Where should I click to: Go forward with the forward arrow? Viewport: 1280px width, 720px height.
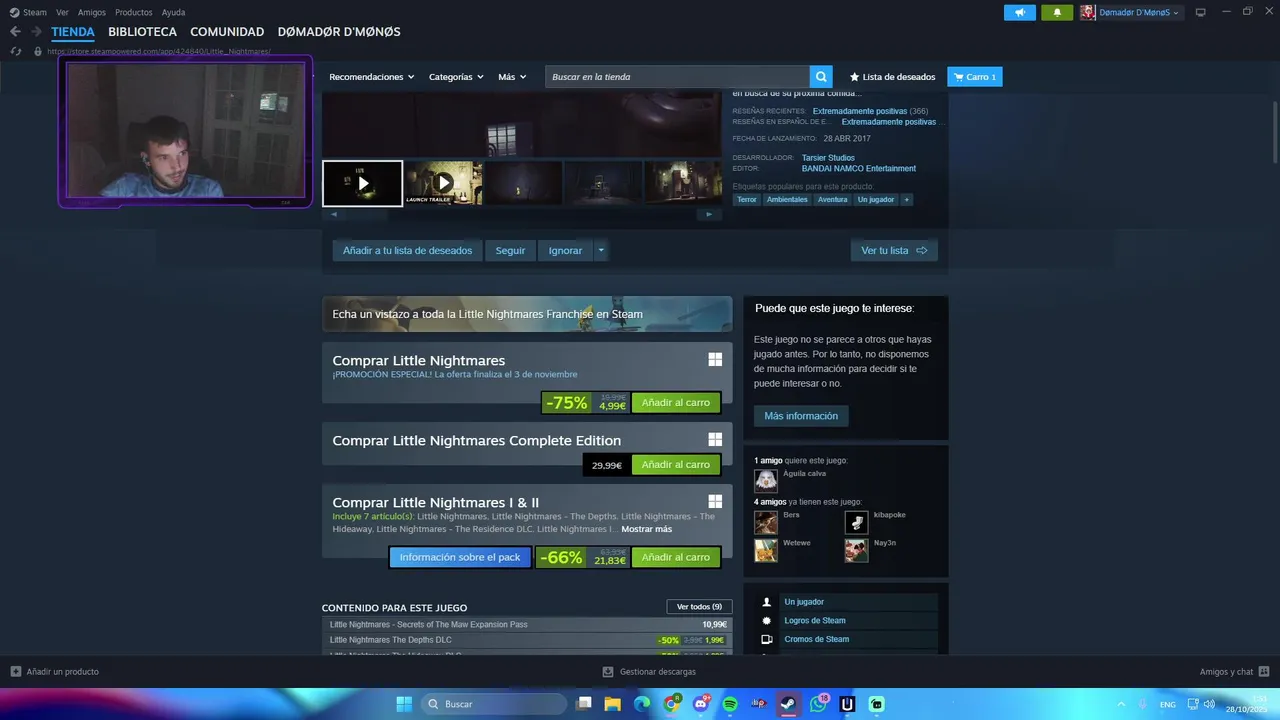(37, 32)
